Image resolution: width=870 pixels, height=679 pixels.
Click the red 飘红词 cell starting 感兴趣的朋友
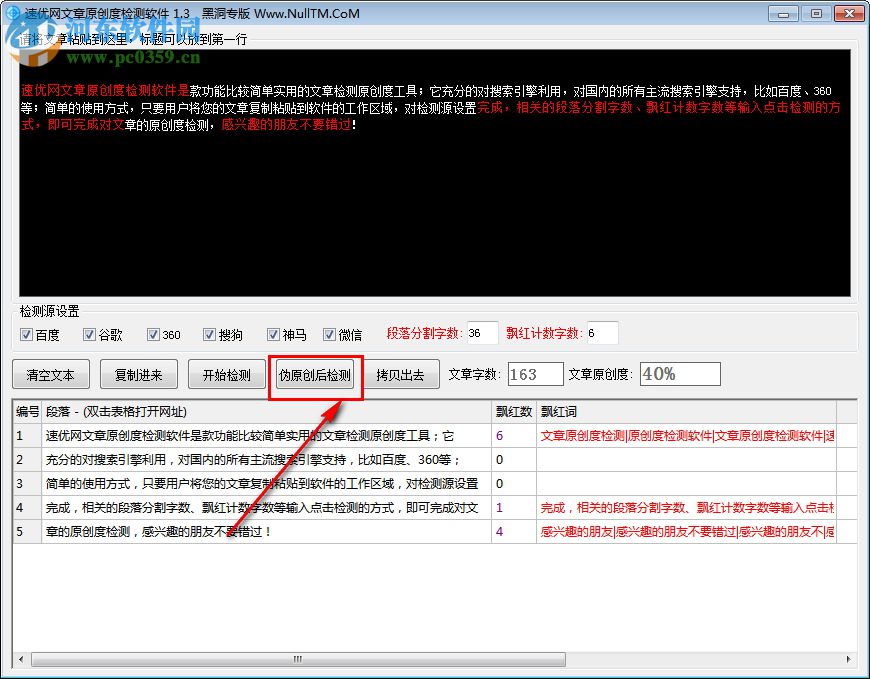pyautogui.click(x=686, y=531)
